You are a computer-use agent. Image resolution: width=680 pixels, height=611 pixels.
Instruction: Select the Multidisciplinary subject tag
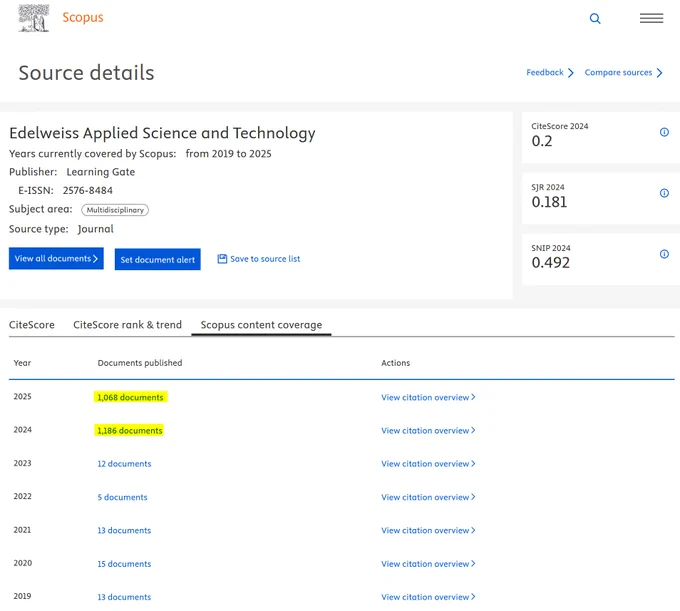coord(115,210)
